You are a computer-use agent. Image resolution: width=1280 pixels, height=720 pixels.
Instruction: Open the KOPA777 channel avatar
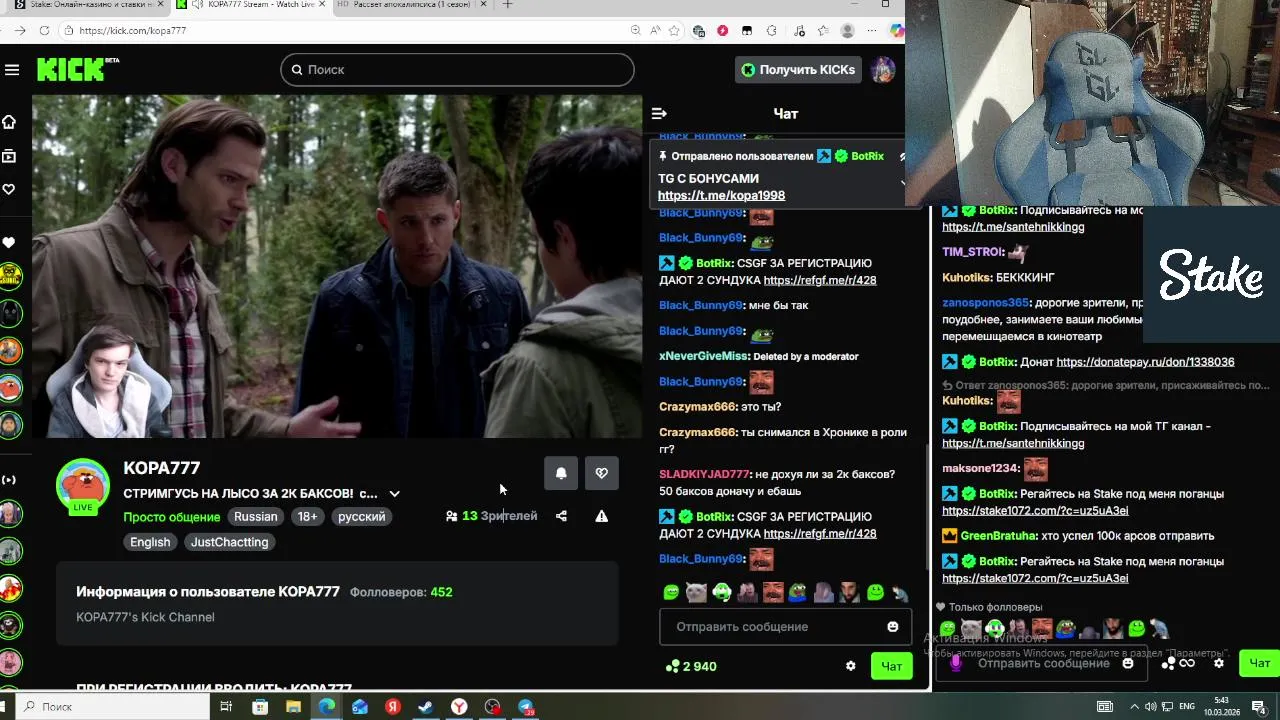pos(83,487)
